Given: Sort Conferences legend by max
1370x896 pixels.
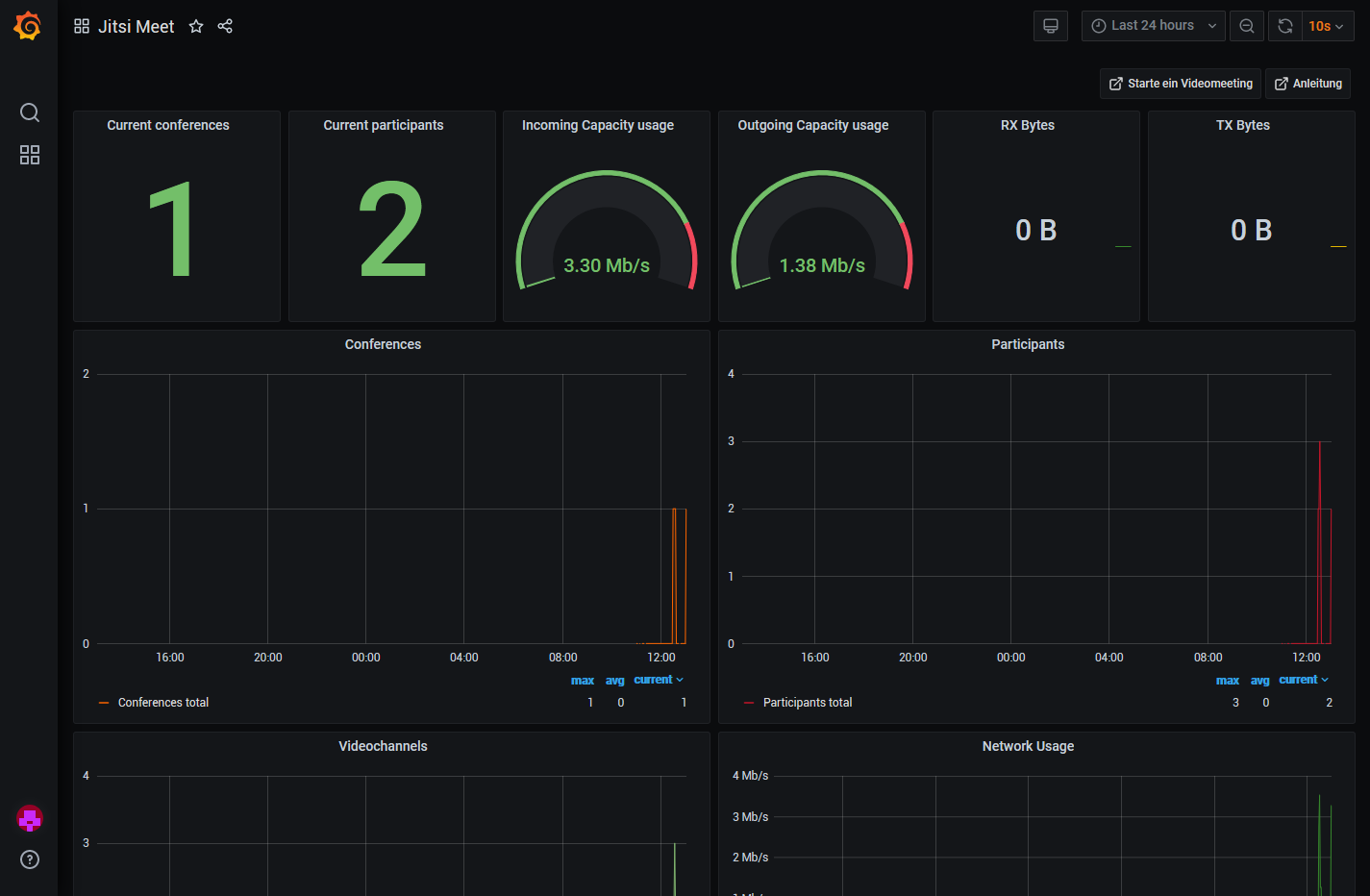Looking at the screenshot, I should tap(583, 681).
